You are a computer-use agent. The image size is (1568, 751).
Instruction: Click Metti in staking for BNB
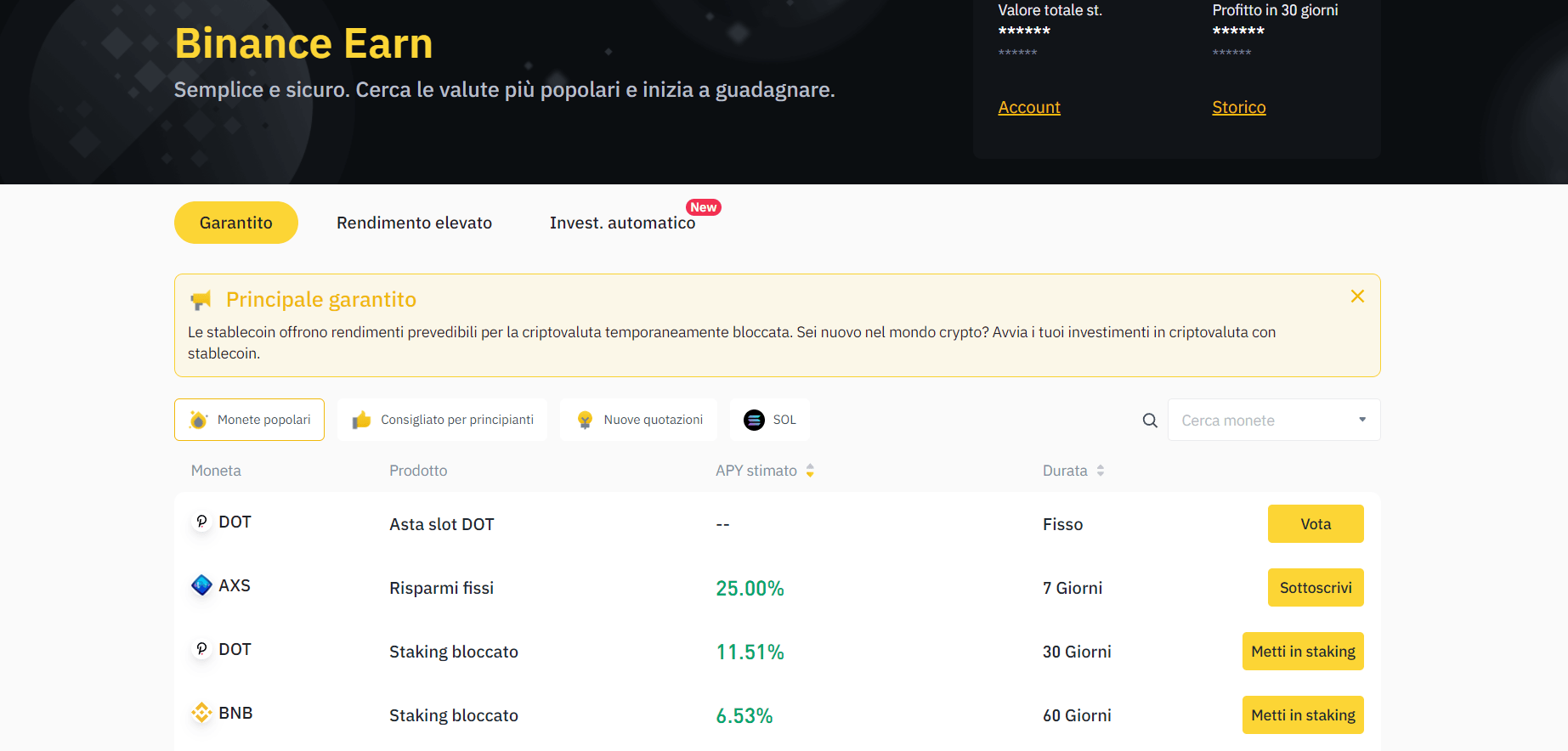point(1303,715)
